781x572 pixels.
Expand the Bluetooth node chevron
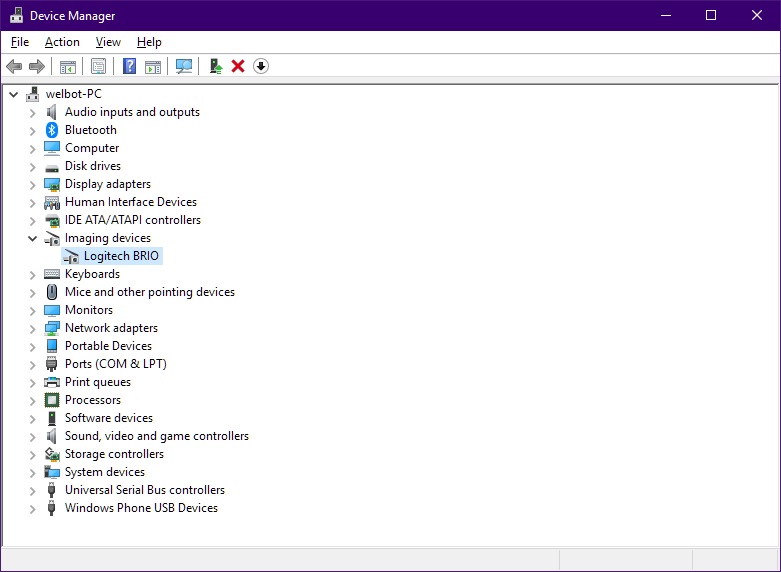click(32, 131)
